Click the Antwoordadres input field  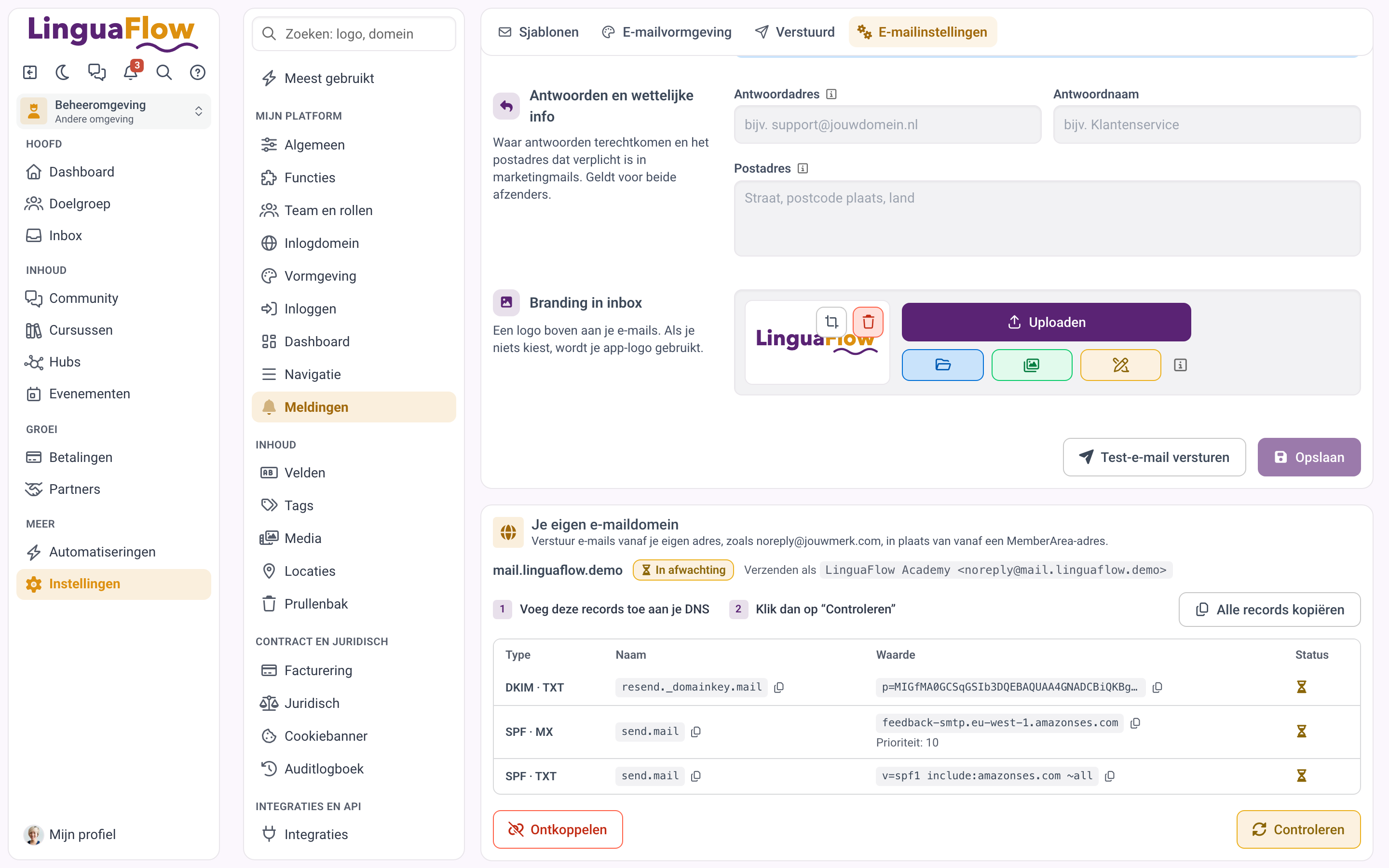(887, 124)
